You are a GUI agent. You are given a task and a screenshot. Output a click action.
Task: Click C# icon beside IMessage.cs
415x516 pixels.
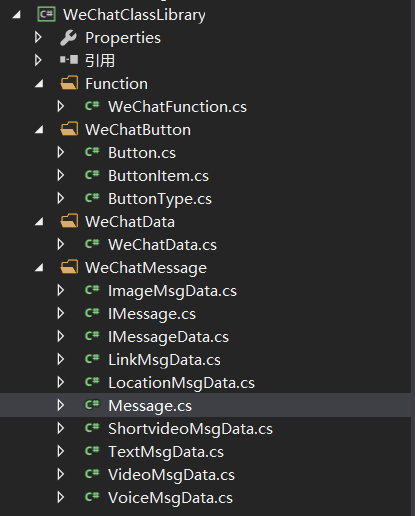coord(92,313)
